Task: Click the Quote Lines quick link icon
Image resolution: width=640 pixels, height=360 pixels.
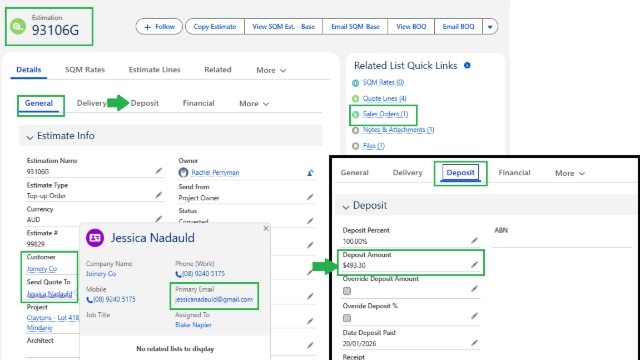Action: click(356, 99)
